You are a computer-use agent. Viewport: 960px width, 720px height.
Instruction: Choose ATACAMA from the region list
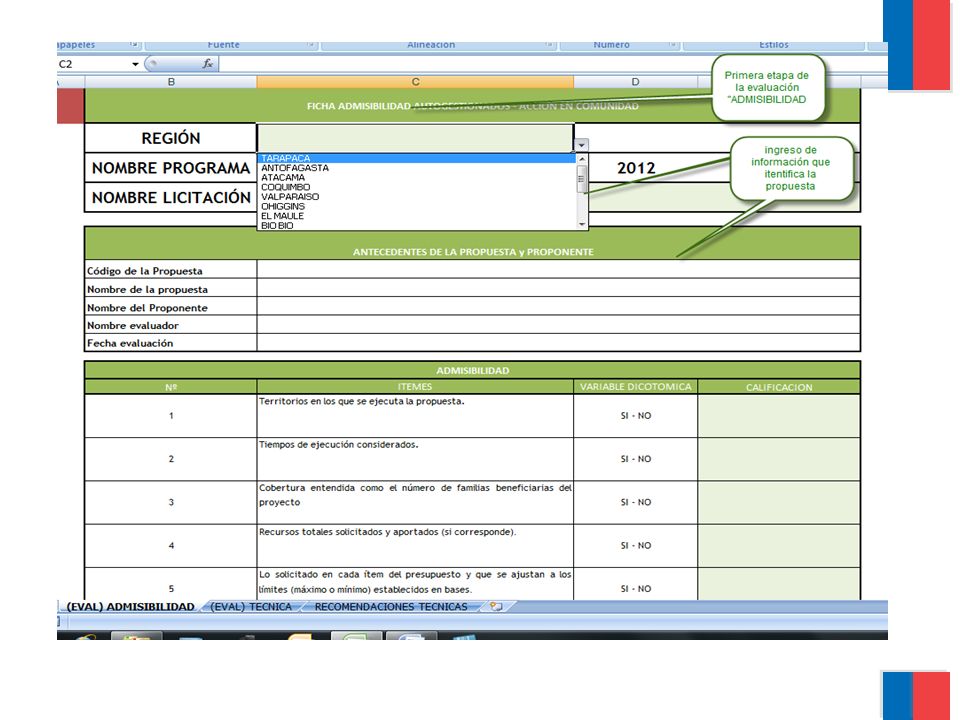coord(416,178)
